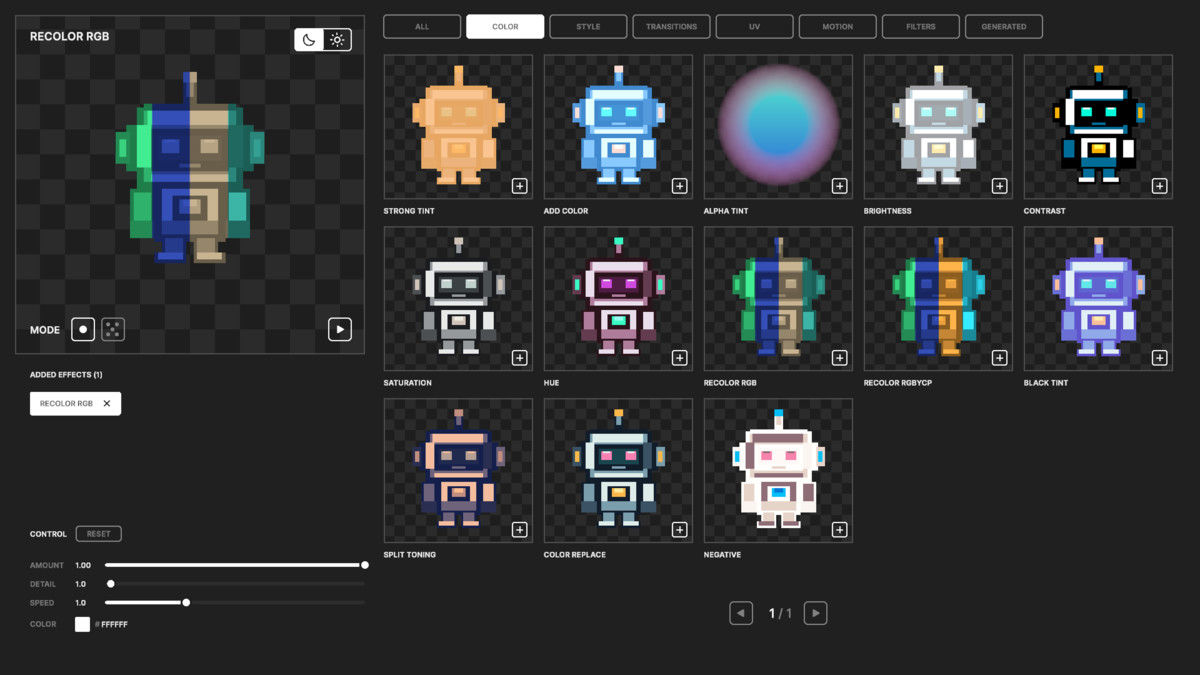This screenshot has width=1200, height=675.
Task: Adjust the Speed slider
Action: (235, 603)
